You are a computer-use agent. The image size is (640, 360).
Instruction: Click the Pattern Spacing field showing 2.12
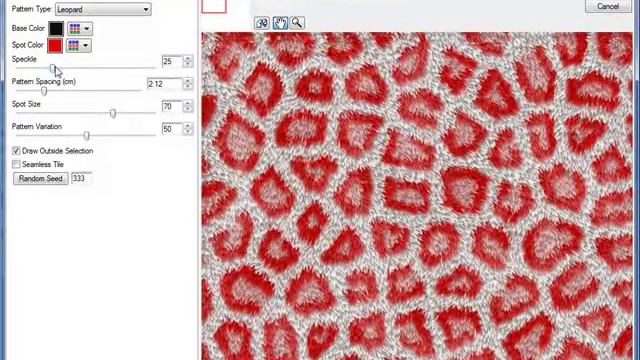164,84
